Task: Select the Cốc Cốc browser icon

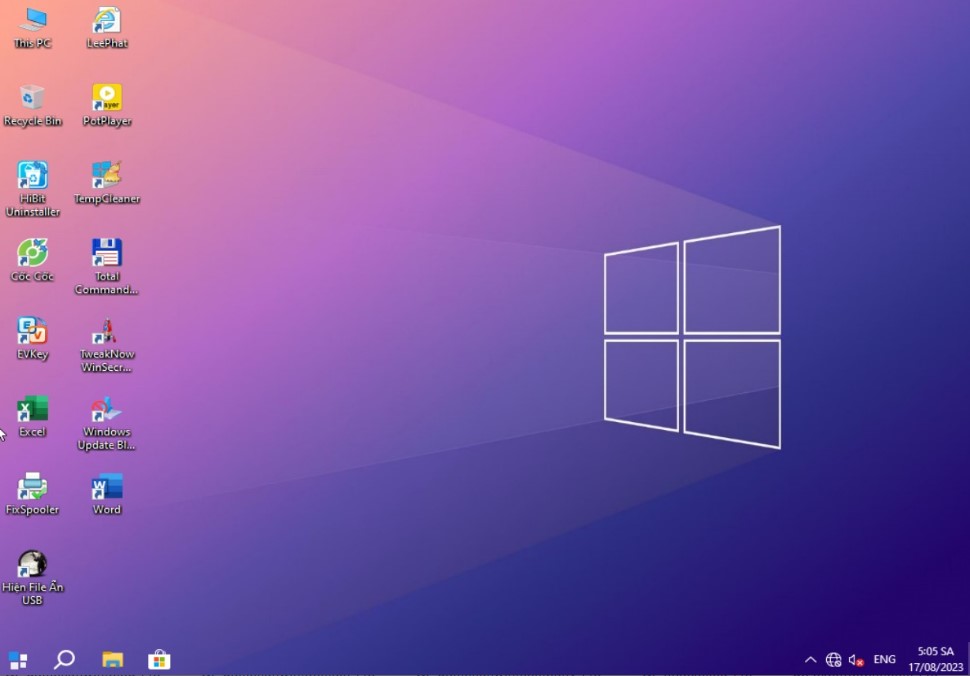Action: pyautogui.click(x=32, y=261)
